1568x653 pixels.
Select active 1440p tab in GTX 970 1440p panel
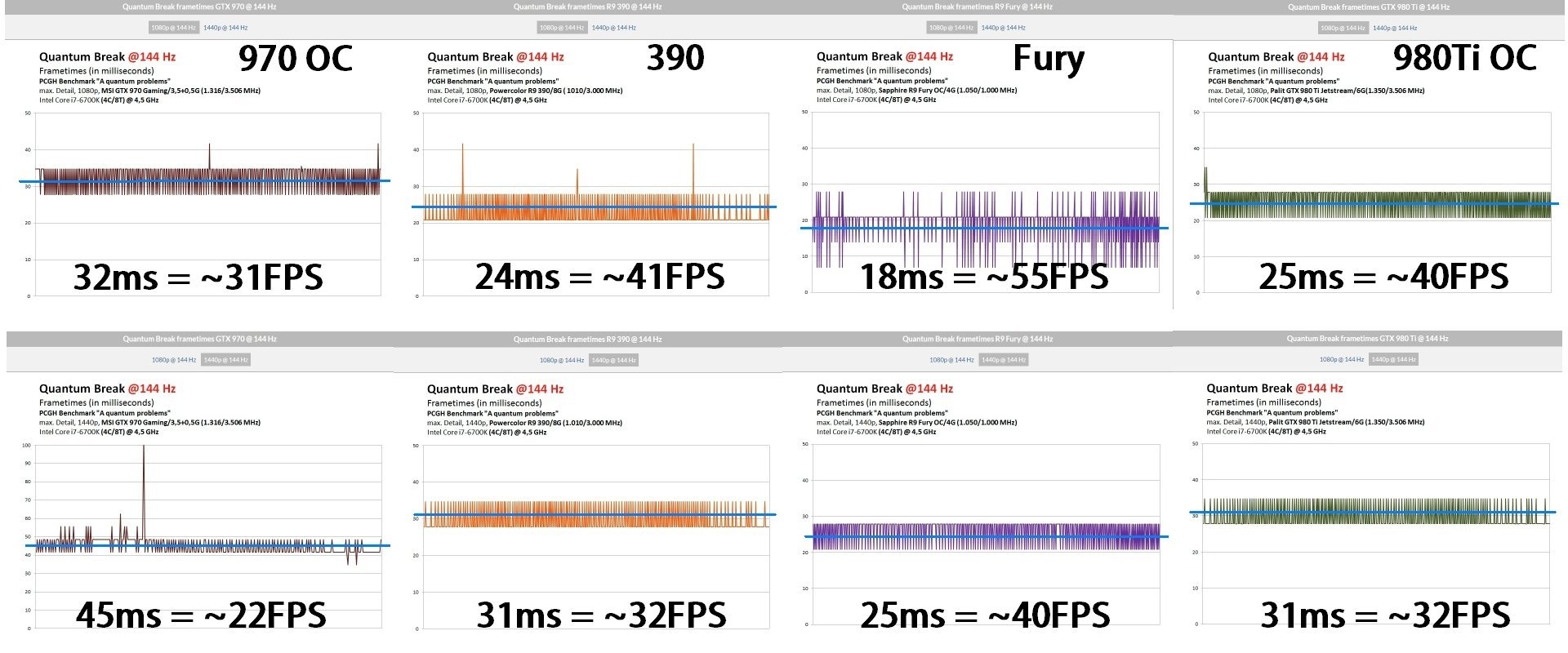pos(225,360)
